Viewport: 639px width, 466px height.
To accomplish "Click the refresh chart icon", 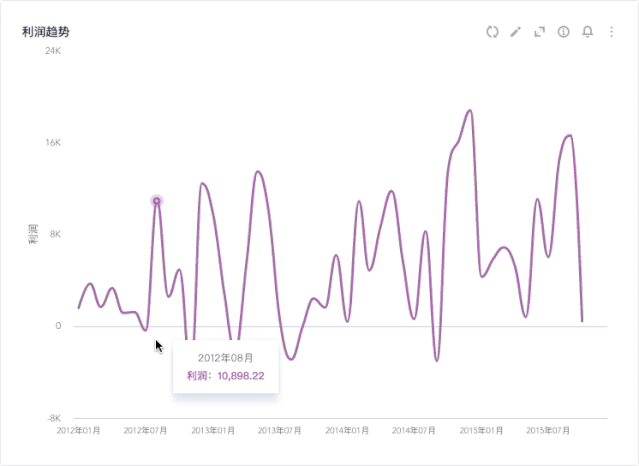I will (492, 32).
